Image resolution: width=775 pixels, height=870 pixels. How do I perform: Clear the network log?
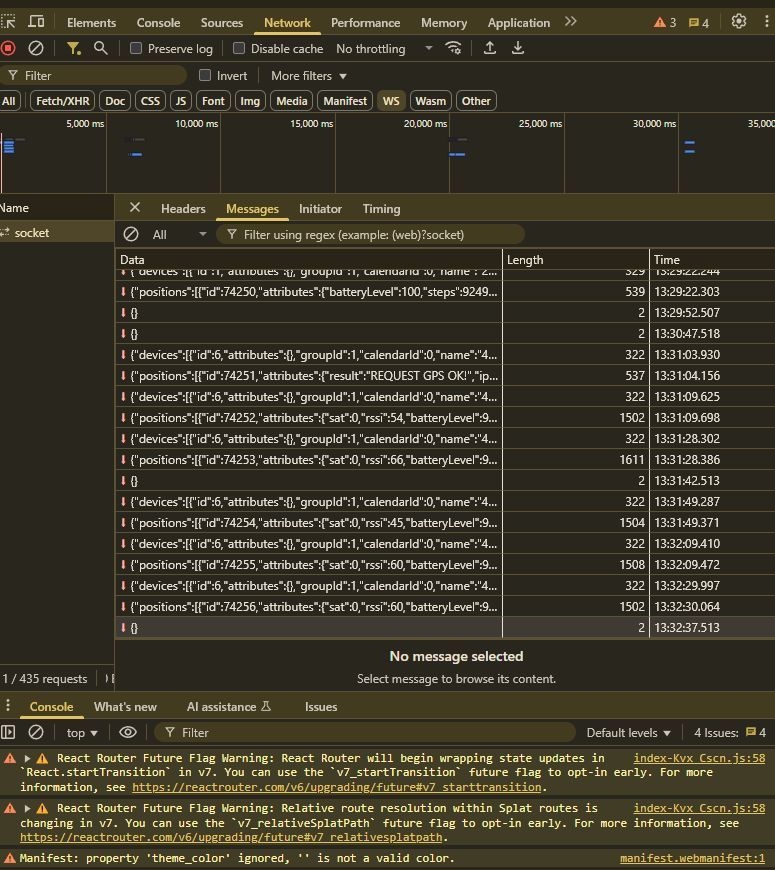[x=36, y=48]
